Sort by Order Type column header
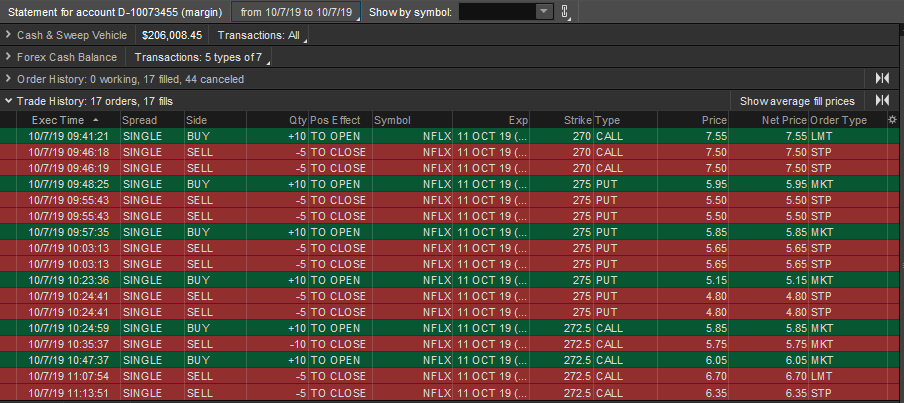 pyautogui.click(x=848, y=120)
